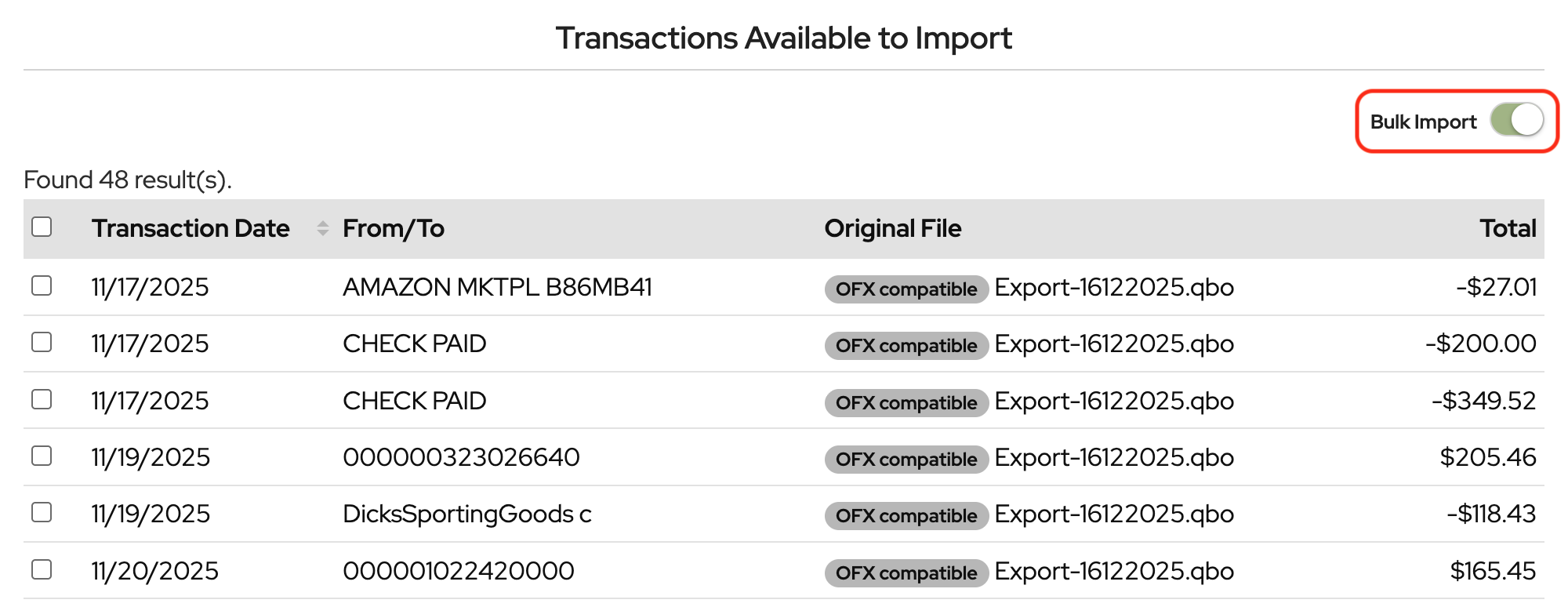Click the Transaction Date sort arrows icon
1568x607 pixels.
coord(322,228)
